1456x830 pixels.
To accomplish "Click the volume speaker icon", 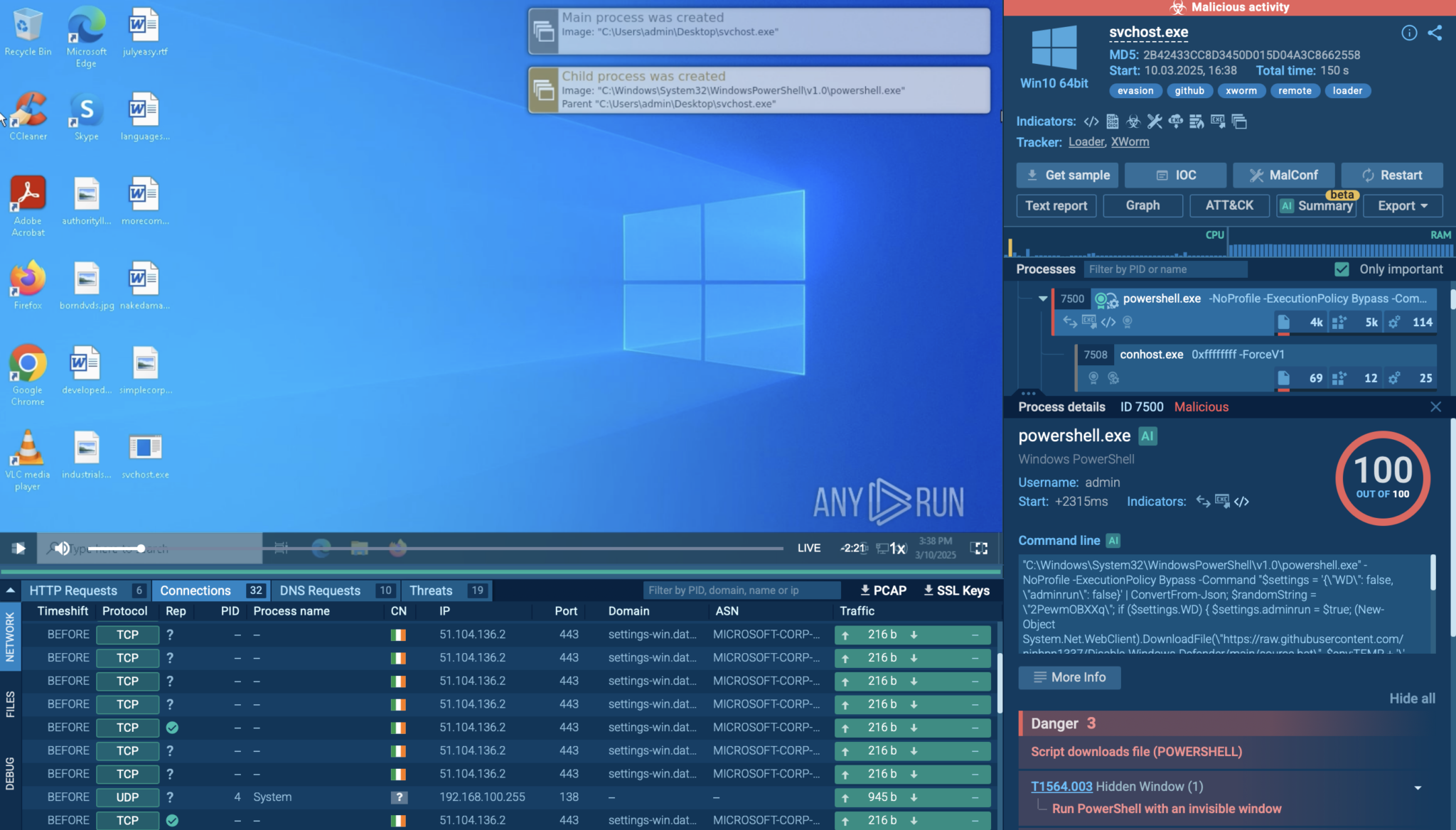I will pyautogui.click(x=63, y=548).
